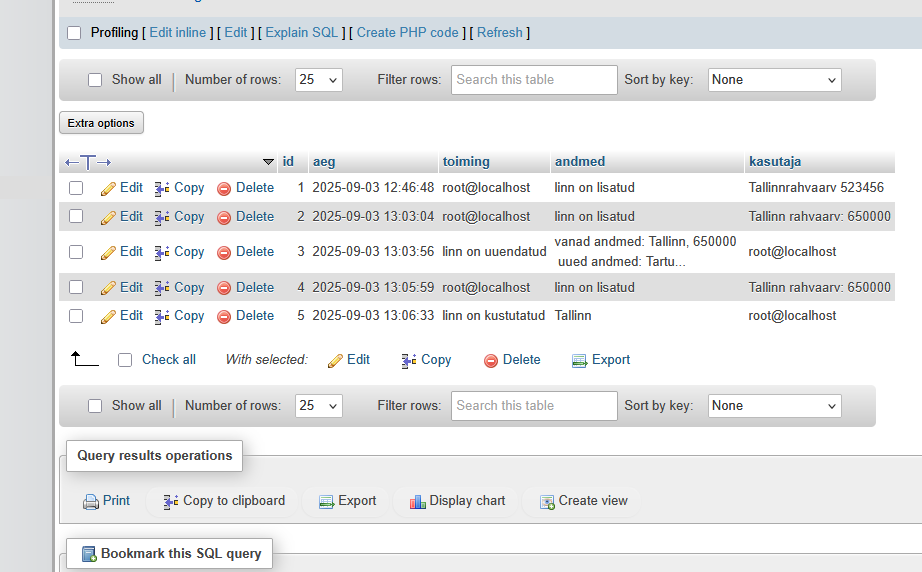
Task: Expand the top Sort by key dropdown
Action: 774,80
